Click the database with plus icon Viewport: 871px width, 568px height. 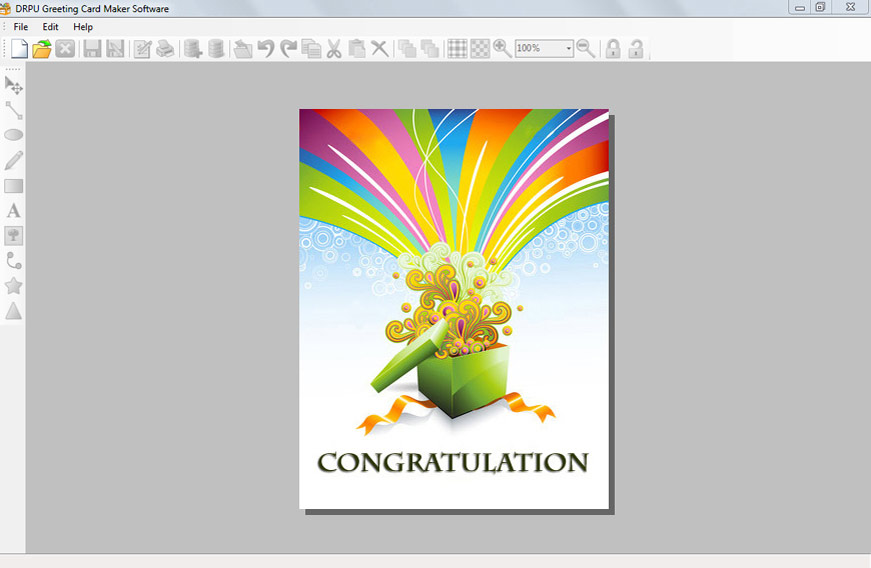click(193, 49)
